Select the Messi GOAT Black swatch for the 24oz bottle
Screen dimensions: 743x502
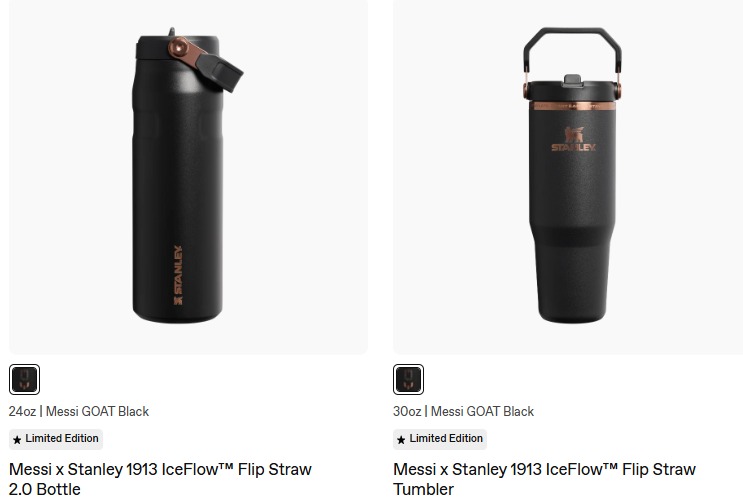pos(24,380)
